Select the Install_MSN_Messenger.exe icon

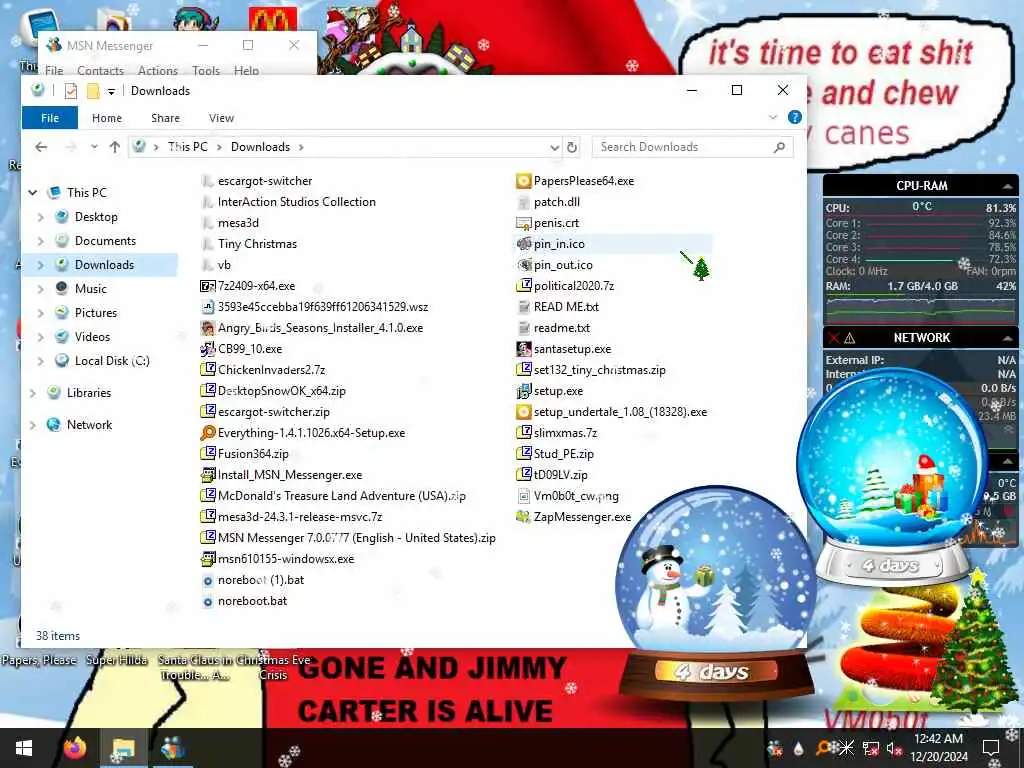pos(207,475)
